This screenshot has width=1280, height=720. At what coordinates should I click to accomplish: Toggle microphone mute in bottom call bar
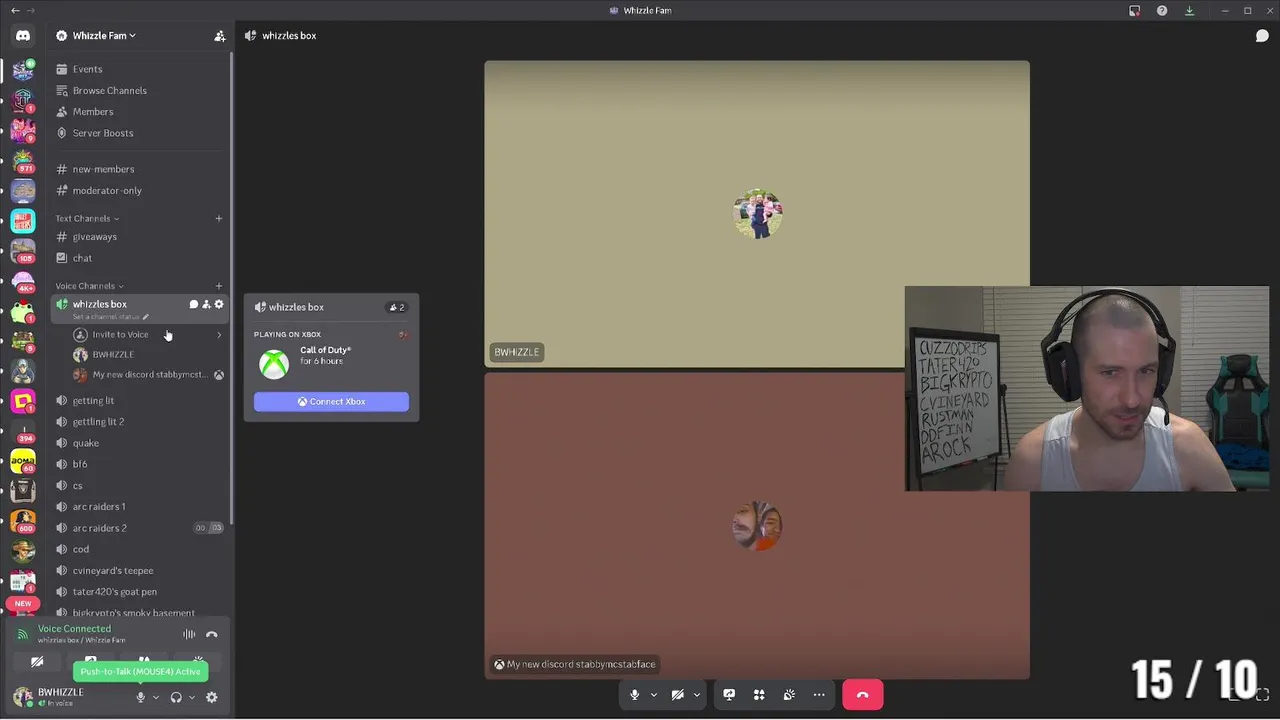[634, 695]
